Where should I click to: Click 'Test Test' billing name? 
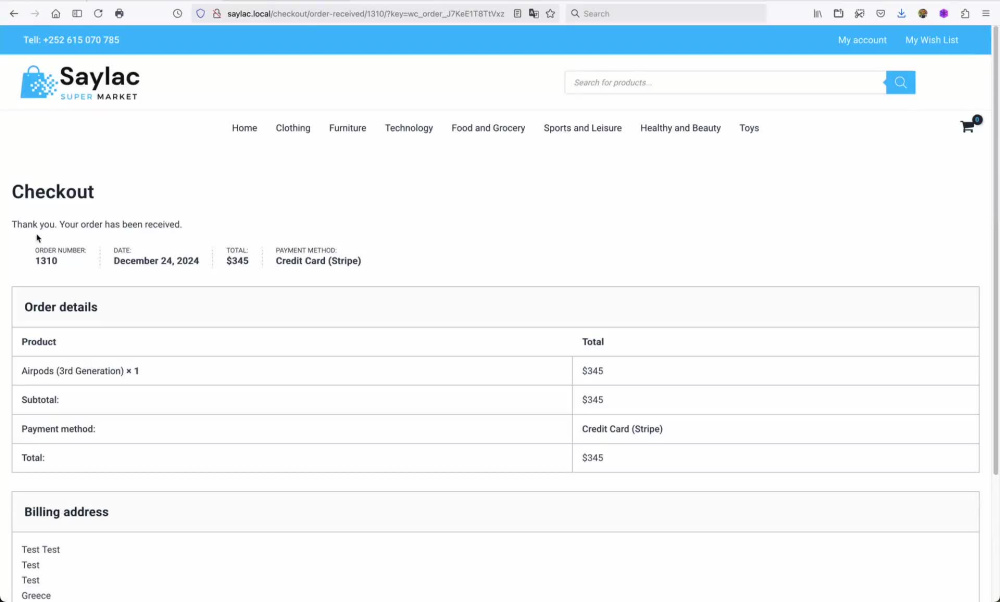(41, 550)
